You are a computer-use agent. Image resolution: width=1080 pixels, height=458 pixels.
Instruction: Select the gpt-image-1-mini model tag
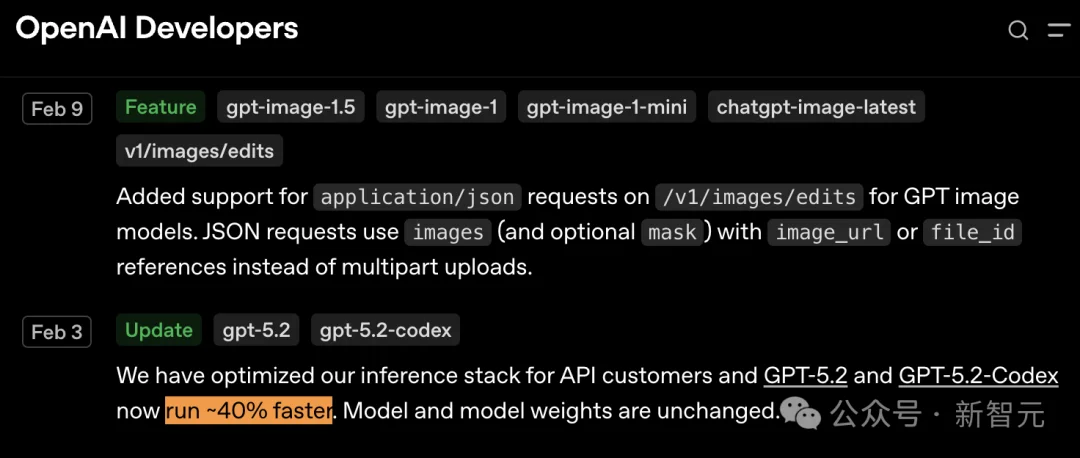[607, 107]
